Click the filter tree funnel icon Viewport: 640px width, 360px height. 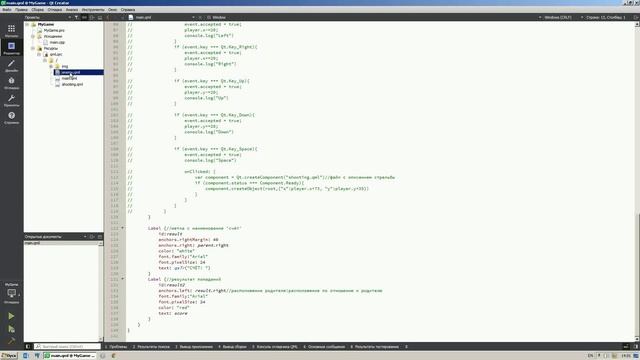[x=76, y=18]
